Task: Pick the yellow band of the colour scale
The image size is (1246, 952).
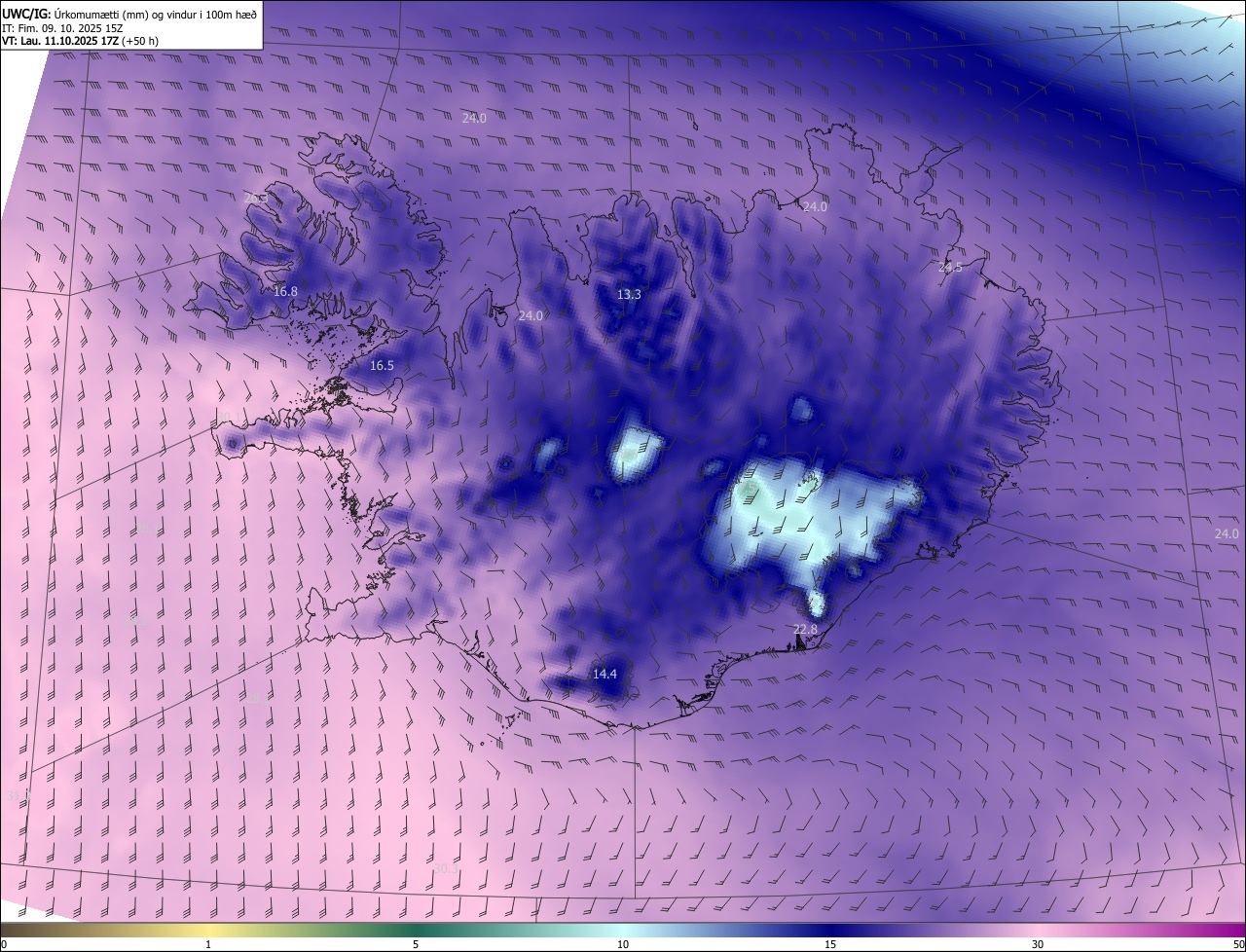Action: tap(208, 930)
